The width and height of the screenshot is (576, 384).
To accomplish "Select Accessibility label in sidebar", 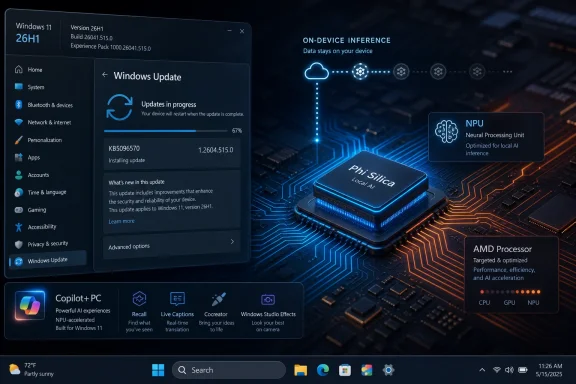I will pos(42,227).
